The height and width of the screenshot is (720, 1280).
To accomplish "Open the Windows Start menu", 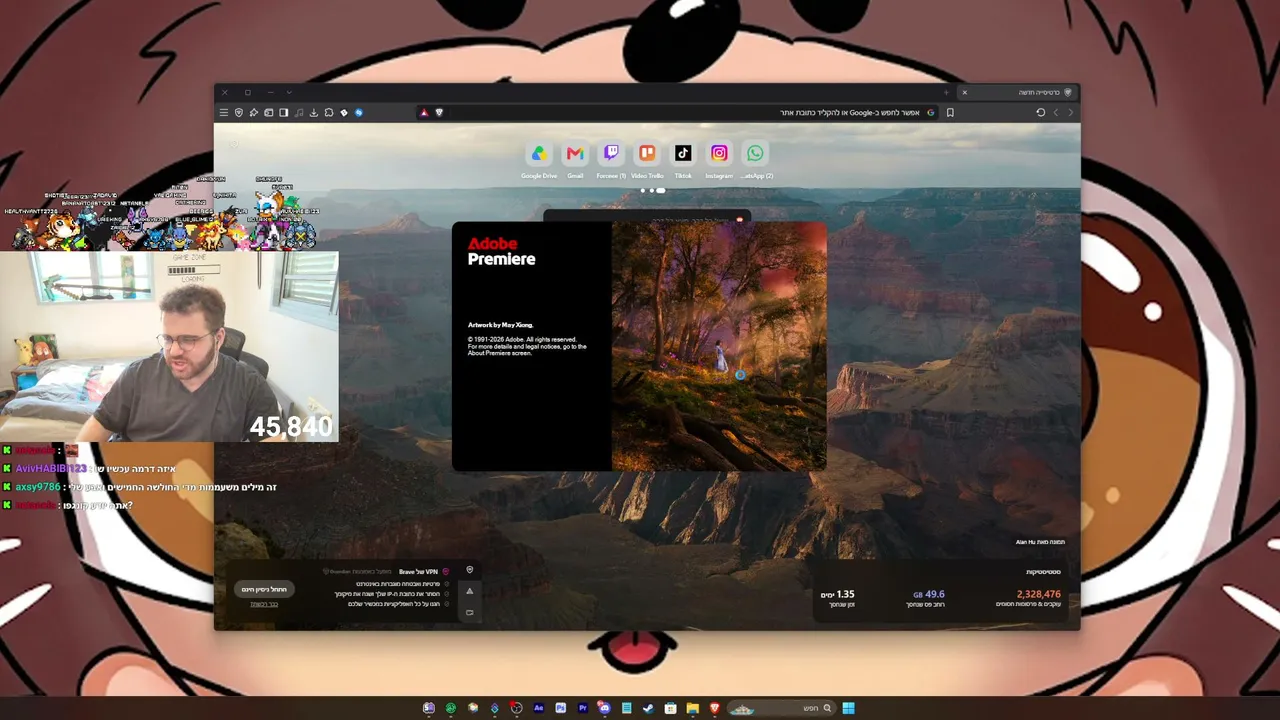I will point(848,708).
